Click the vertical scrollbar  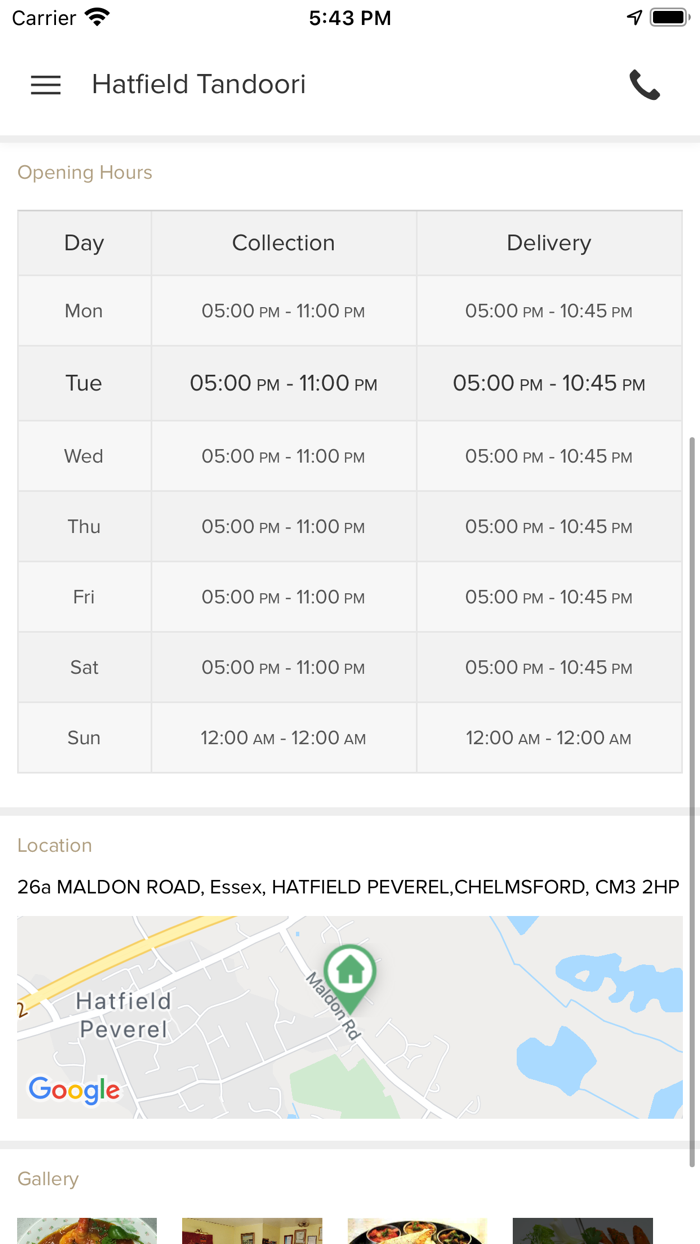click(692, 800)
